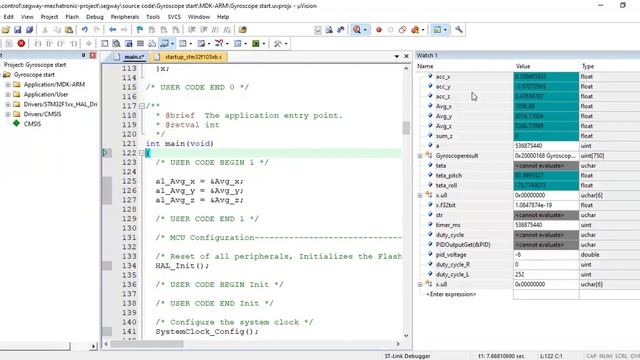The image size is (640, 360).
Task: Expand the first x.u8 watch entry
Action: (x=420, y=196)
